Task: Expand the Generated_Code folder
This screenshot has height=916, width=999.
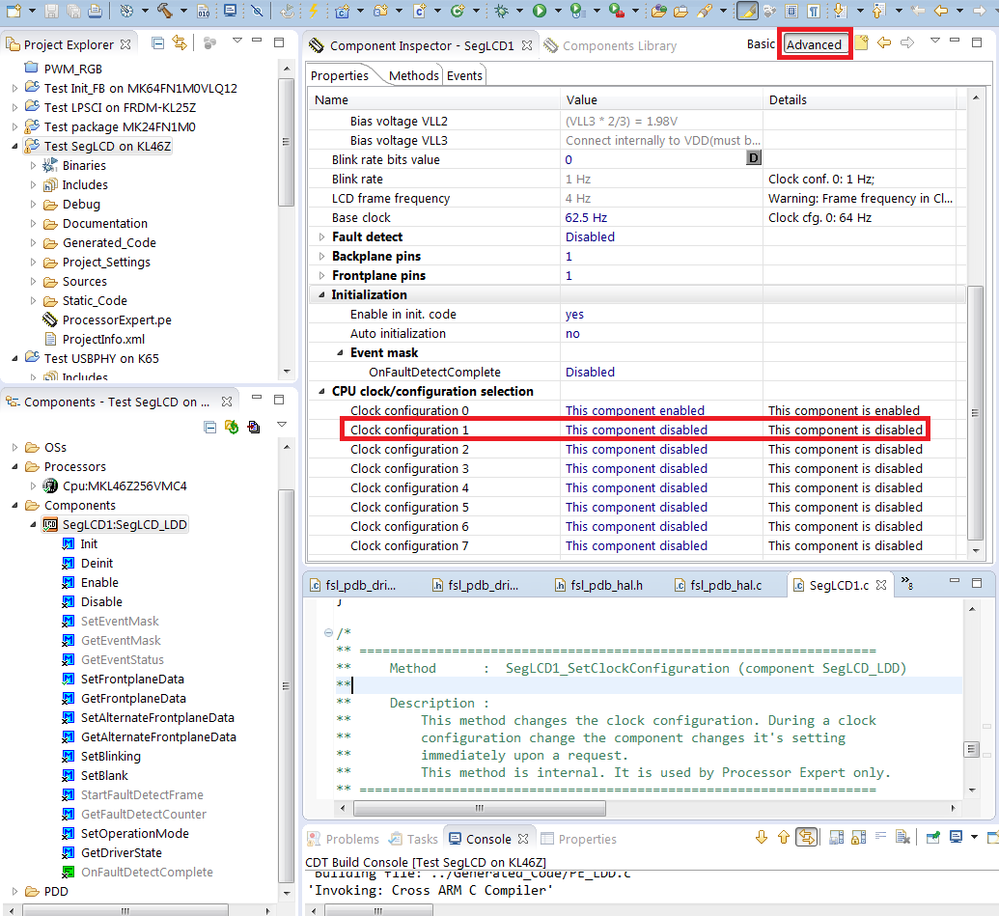Action: coord(33,243)
